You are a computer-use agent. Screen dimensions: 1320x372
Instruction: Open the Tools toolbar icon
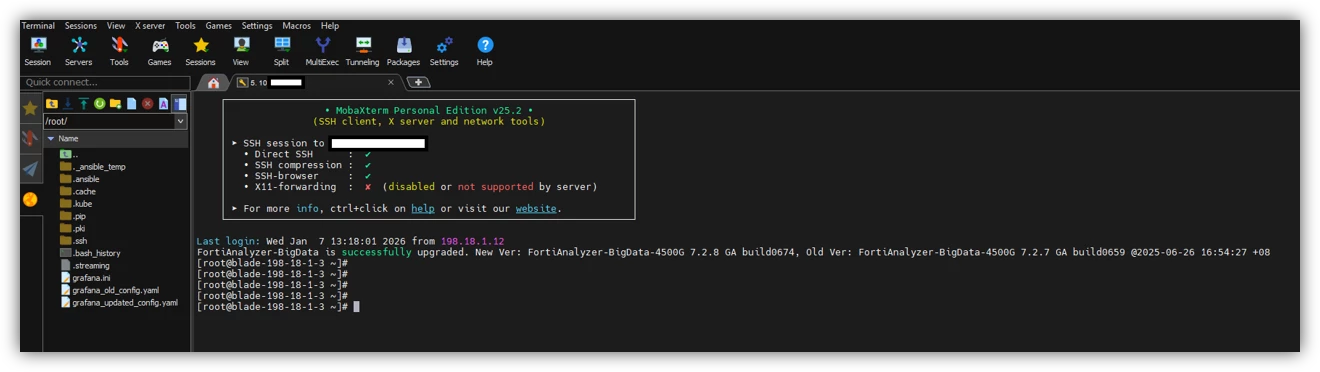[119, 51]
